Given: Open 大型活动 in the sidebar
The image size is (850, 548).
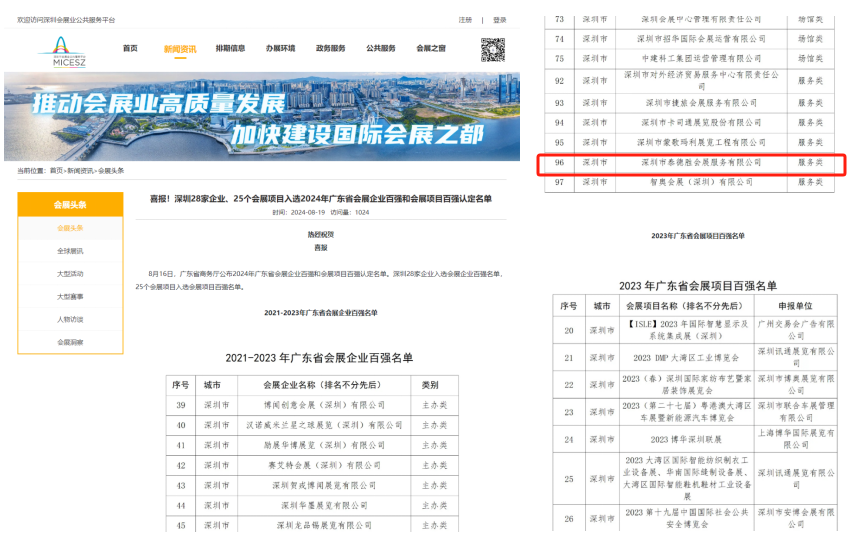Looking at the screenshot, I should point(70,274).
